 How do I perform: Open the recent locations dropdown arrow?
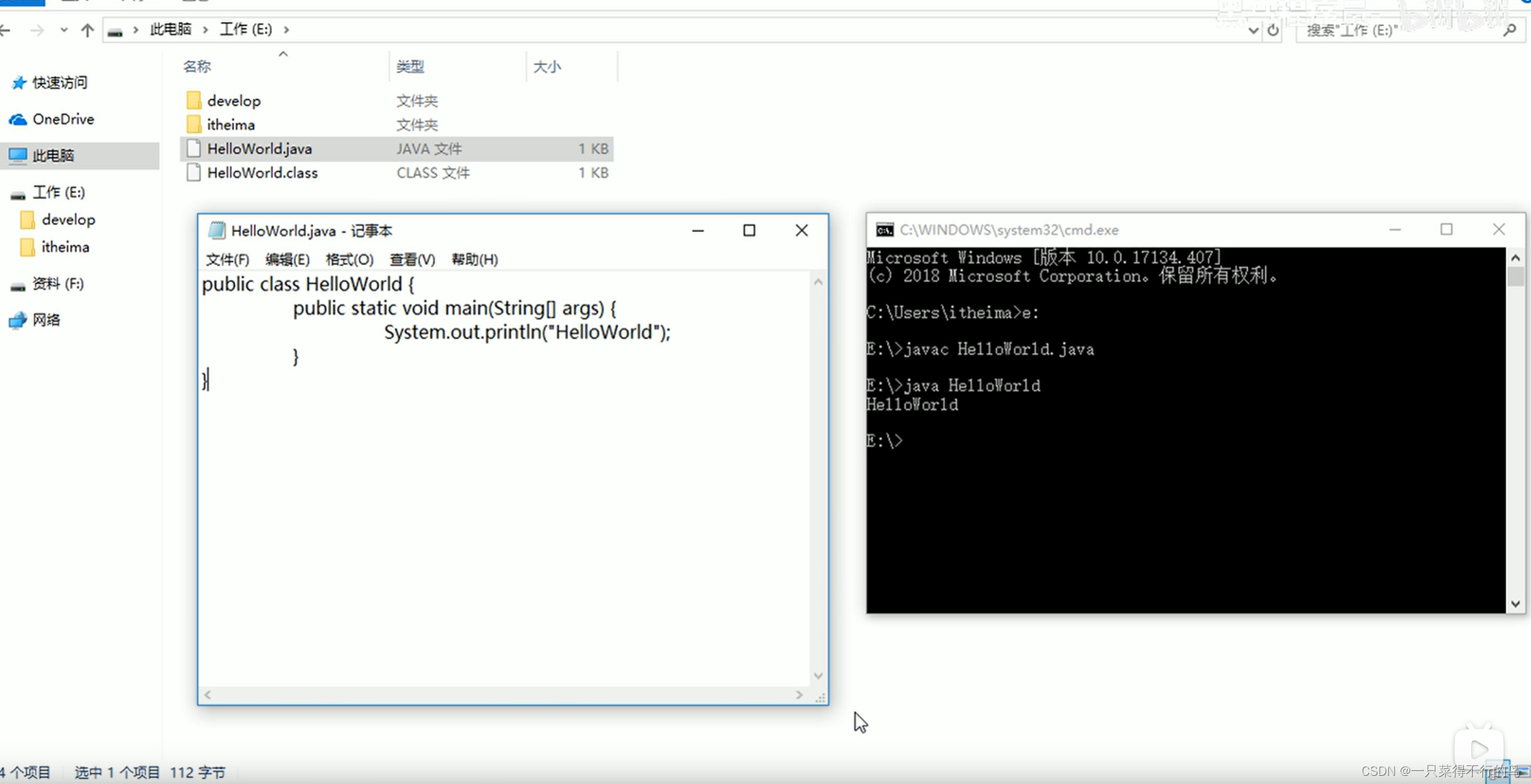pyautogui.click(x=64, y=30)
